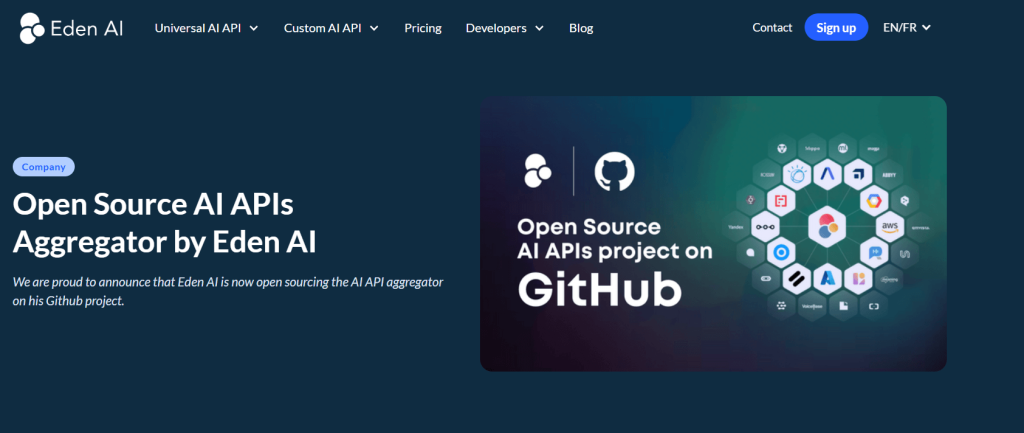Click the blue ring hexagon icon

point(781,253)
